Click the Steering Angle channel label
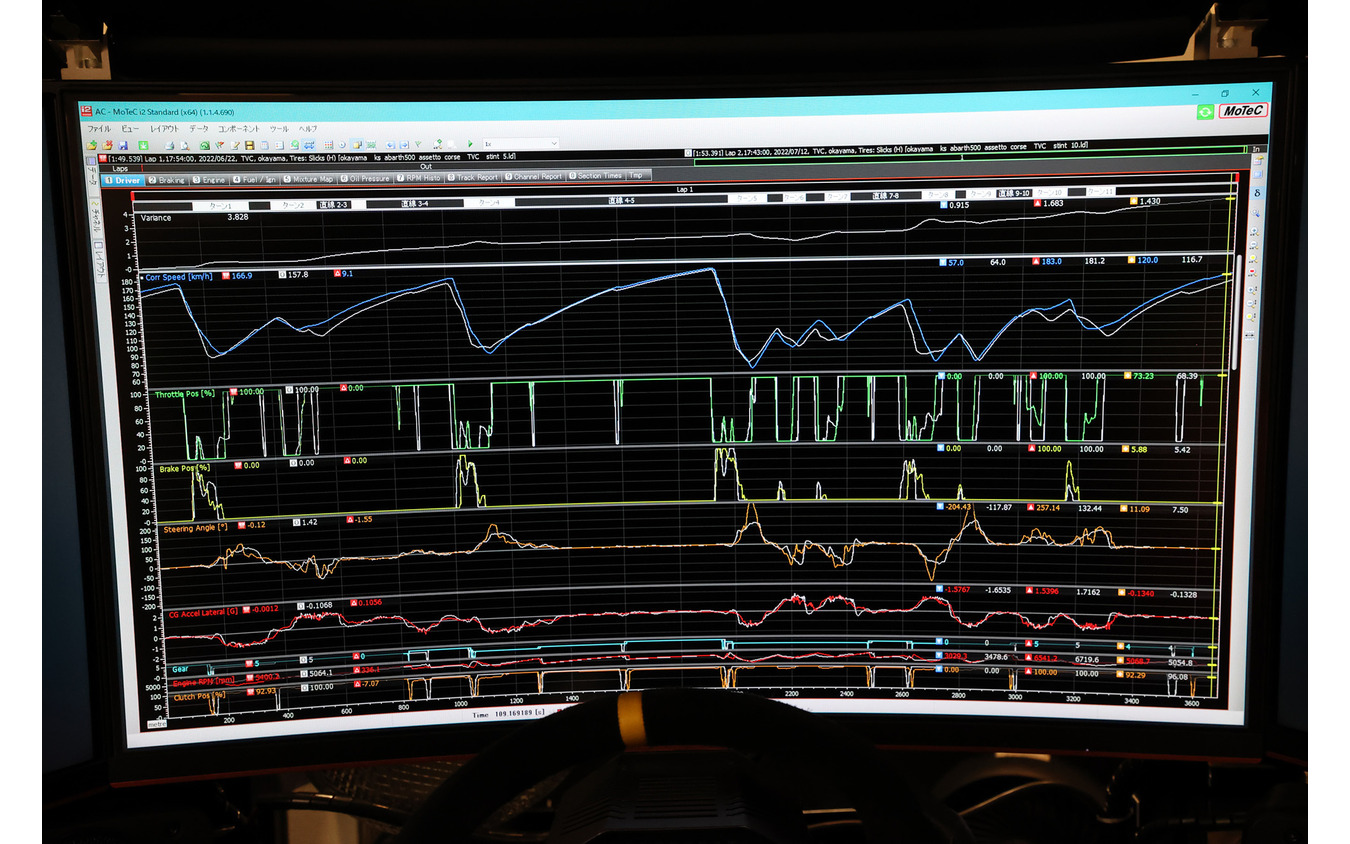This screenshot has height=844, width=1350. pyautogui.click(x=196, y=528)
